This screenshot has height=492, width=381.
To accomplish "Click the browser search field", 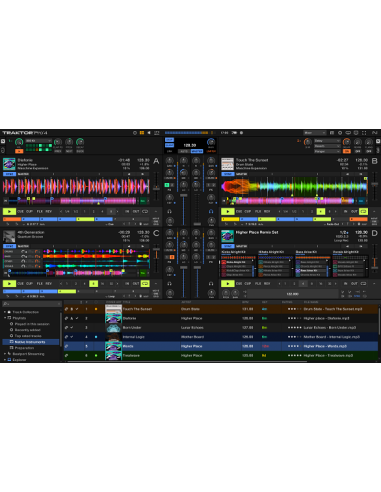I will [x=32, y=304].
